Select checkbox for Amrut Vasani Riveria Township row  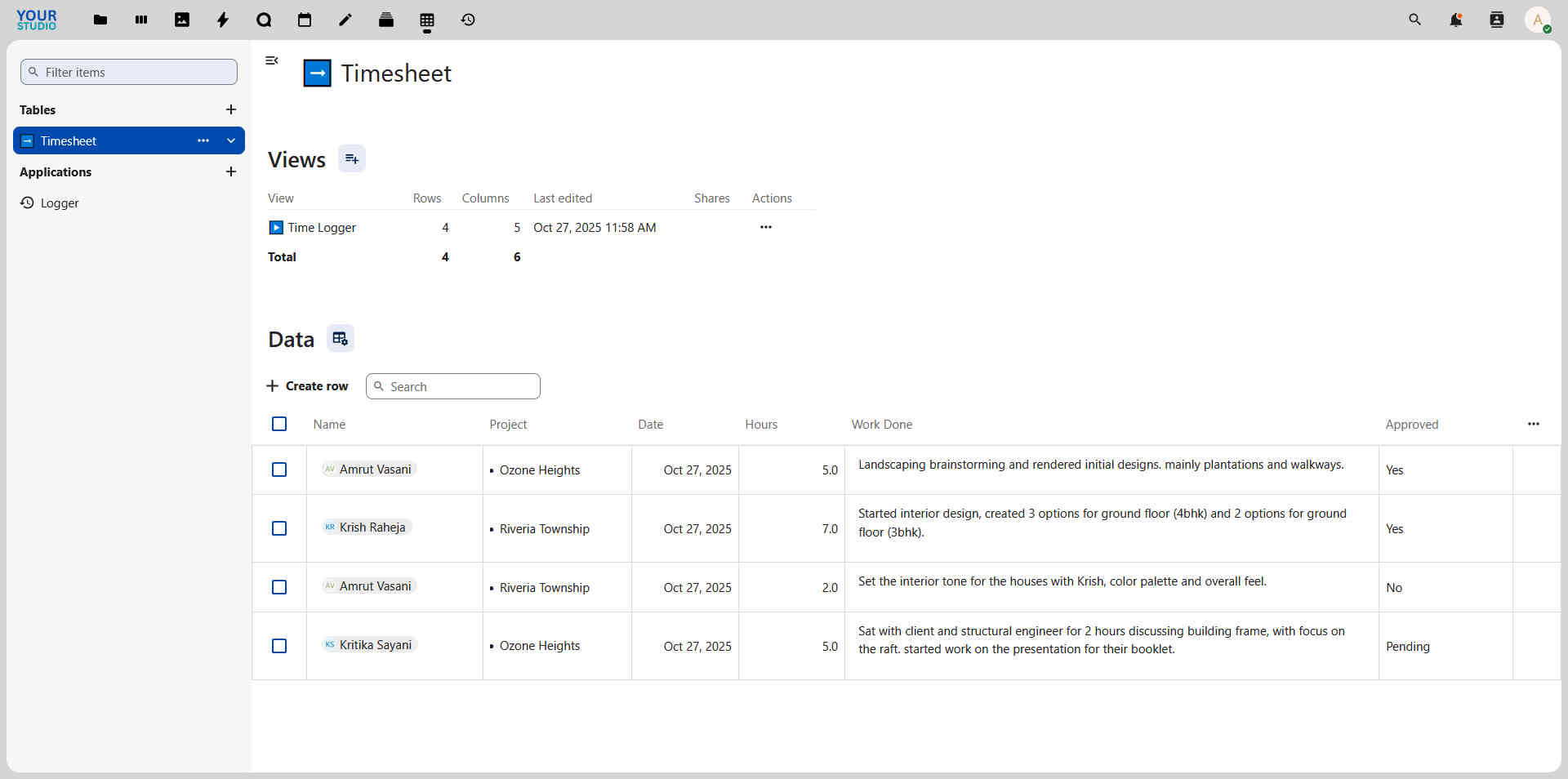click(x=279, y=587)
